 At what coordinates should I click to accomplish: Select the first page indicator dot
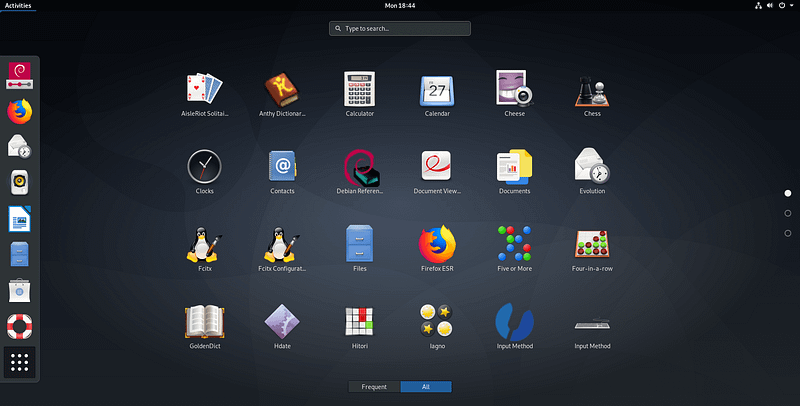coord(788,193)
